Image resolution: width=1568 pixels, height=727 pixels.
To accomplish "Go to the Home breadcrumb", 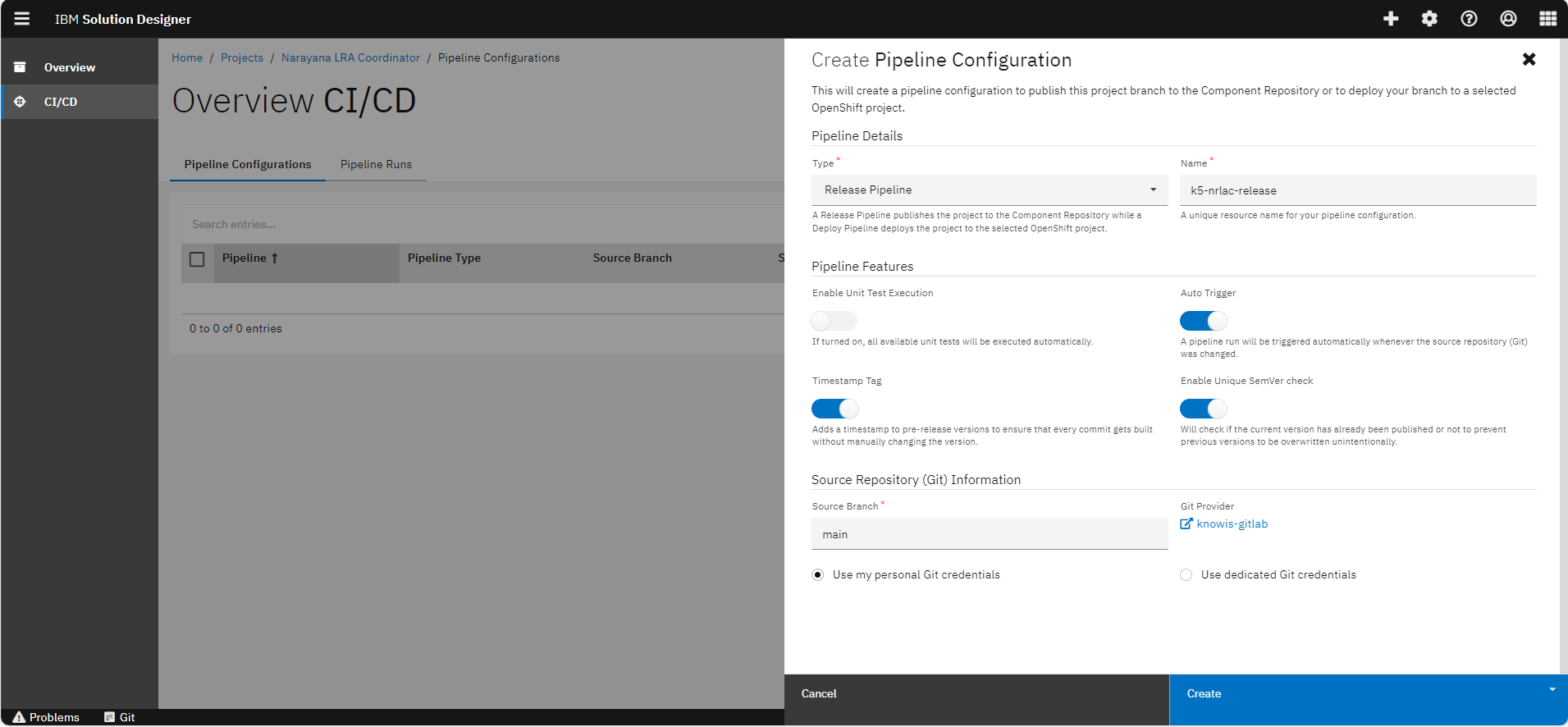I will tap(187, 57).
